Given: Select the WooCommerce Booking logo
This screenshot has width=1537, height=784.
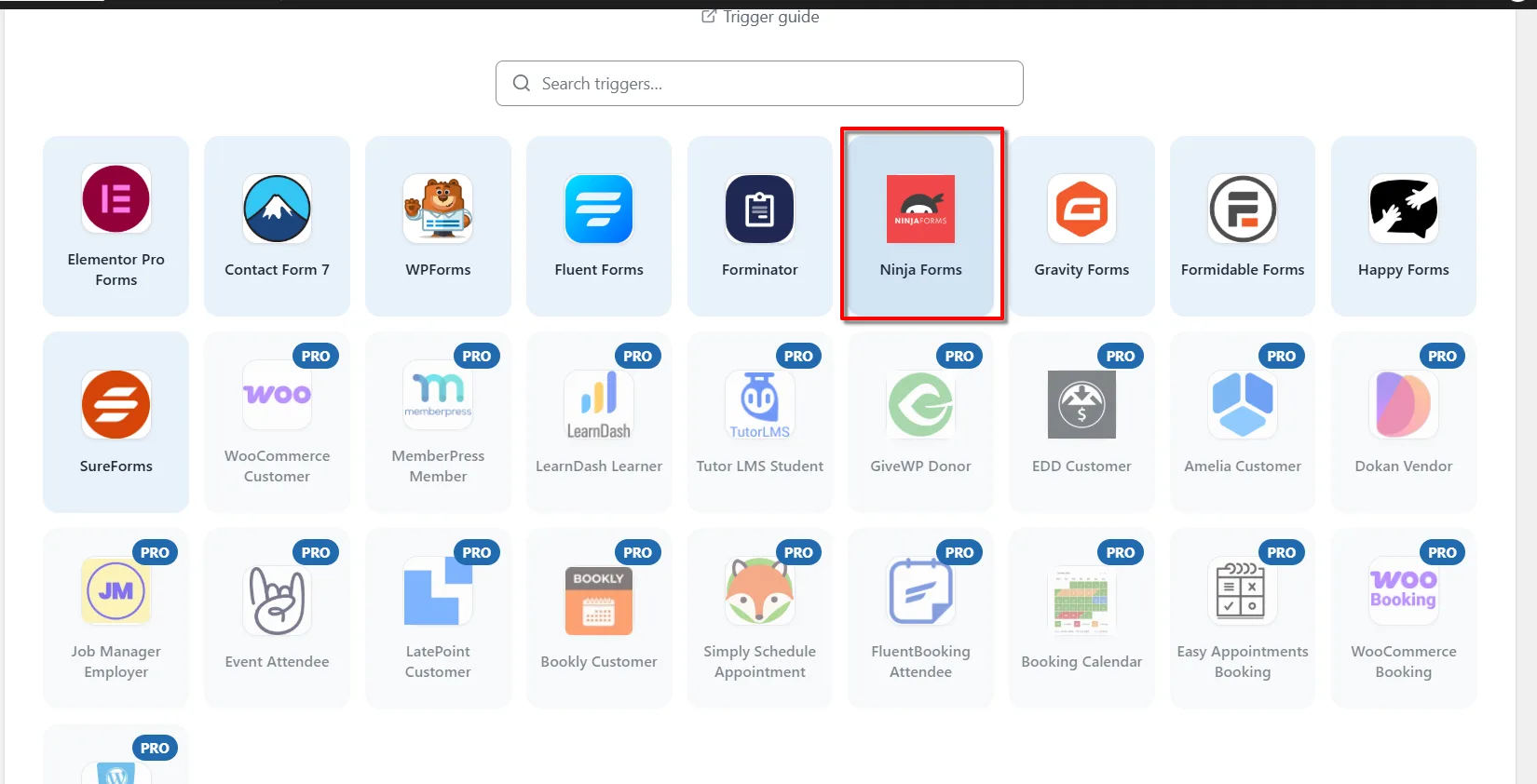Looking at the screenshot, I should click(1404, 590).
